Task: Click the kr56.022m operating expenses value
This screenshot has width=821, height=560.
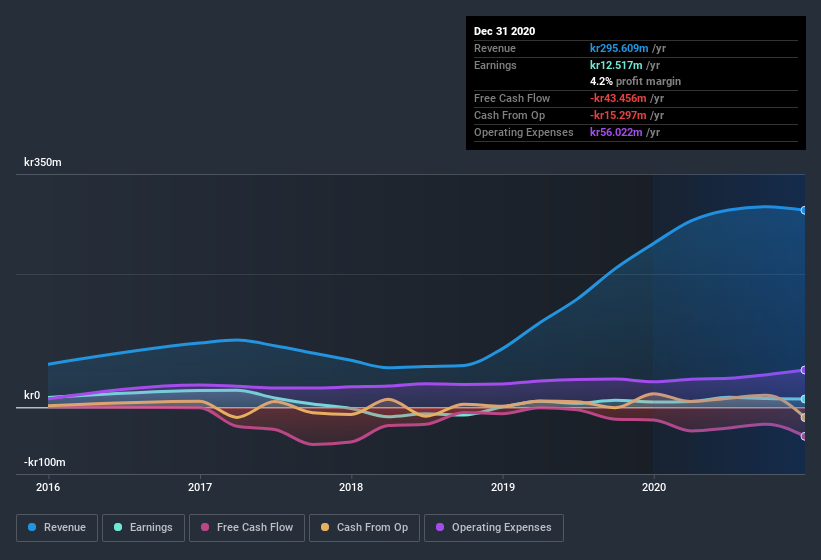Action: 616,132
